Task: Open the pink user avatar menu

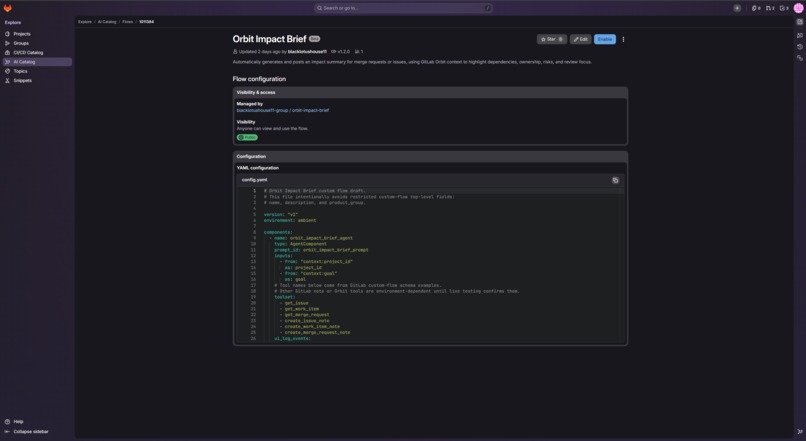Action: (798, 8)
